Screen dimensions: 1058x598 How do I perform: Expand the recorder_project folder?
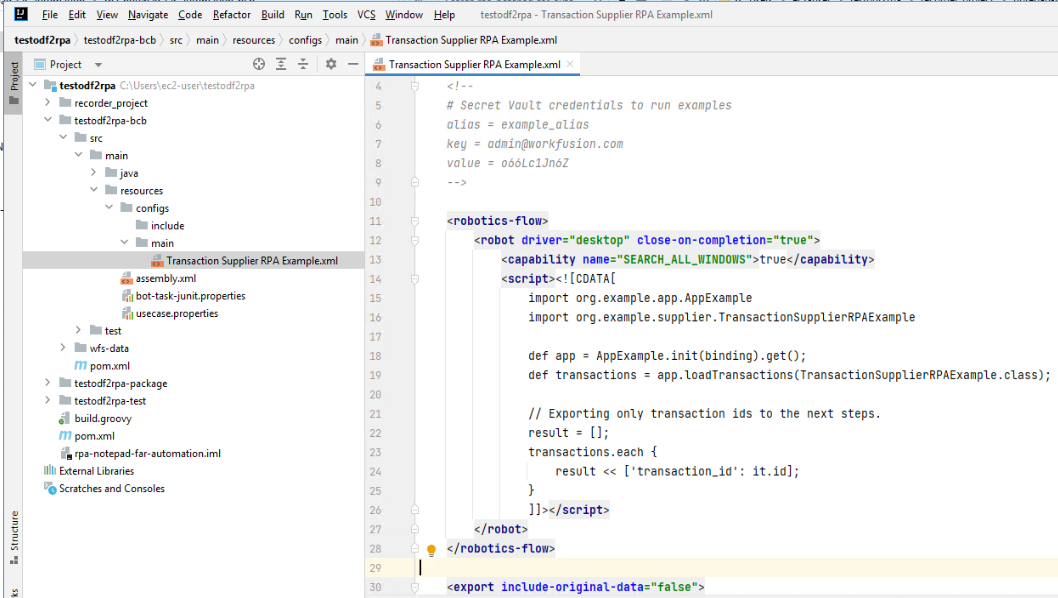[x=47, y=102]
